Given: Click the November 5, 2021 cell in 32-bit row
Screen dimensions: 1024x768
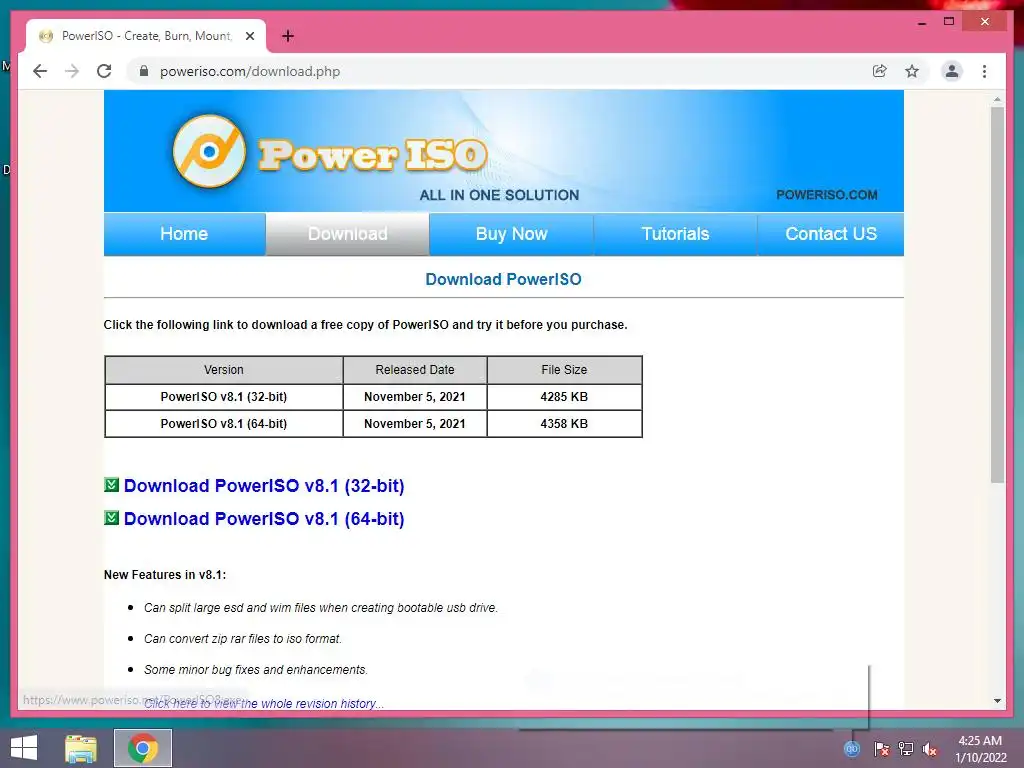Looking at the screenshot, I should click(x=415, y=396).
